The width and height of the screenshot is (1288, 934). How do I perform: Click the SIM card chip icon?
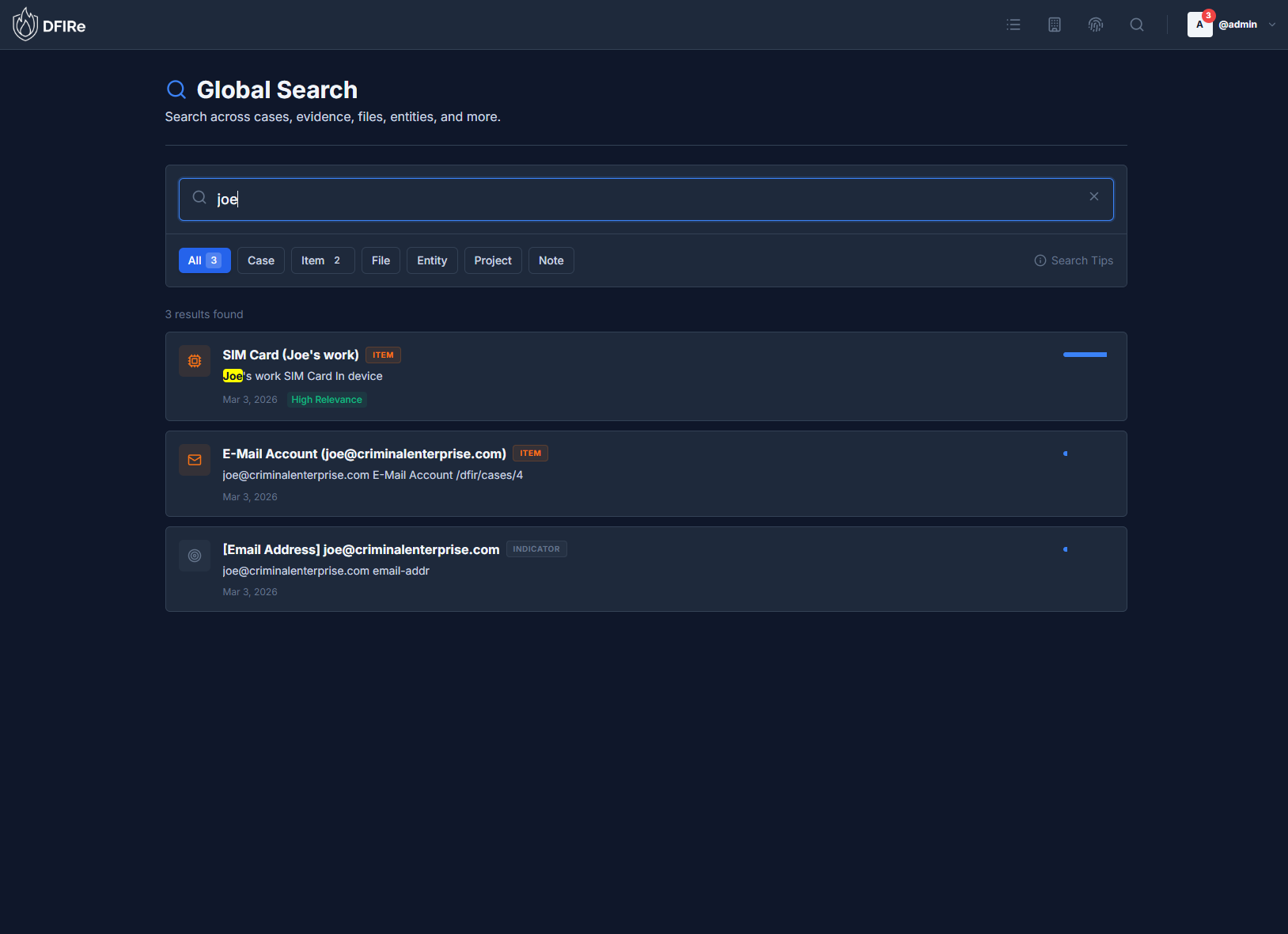coord(194,361)
